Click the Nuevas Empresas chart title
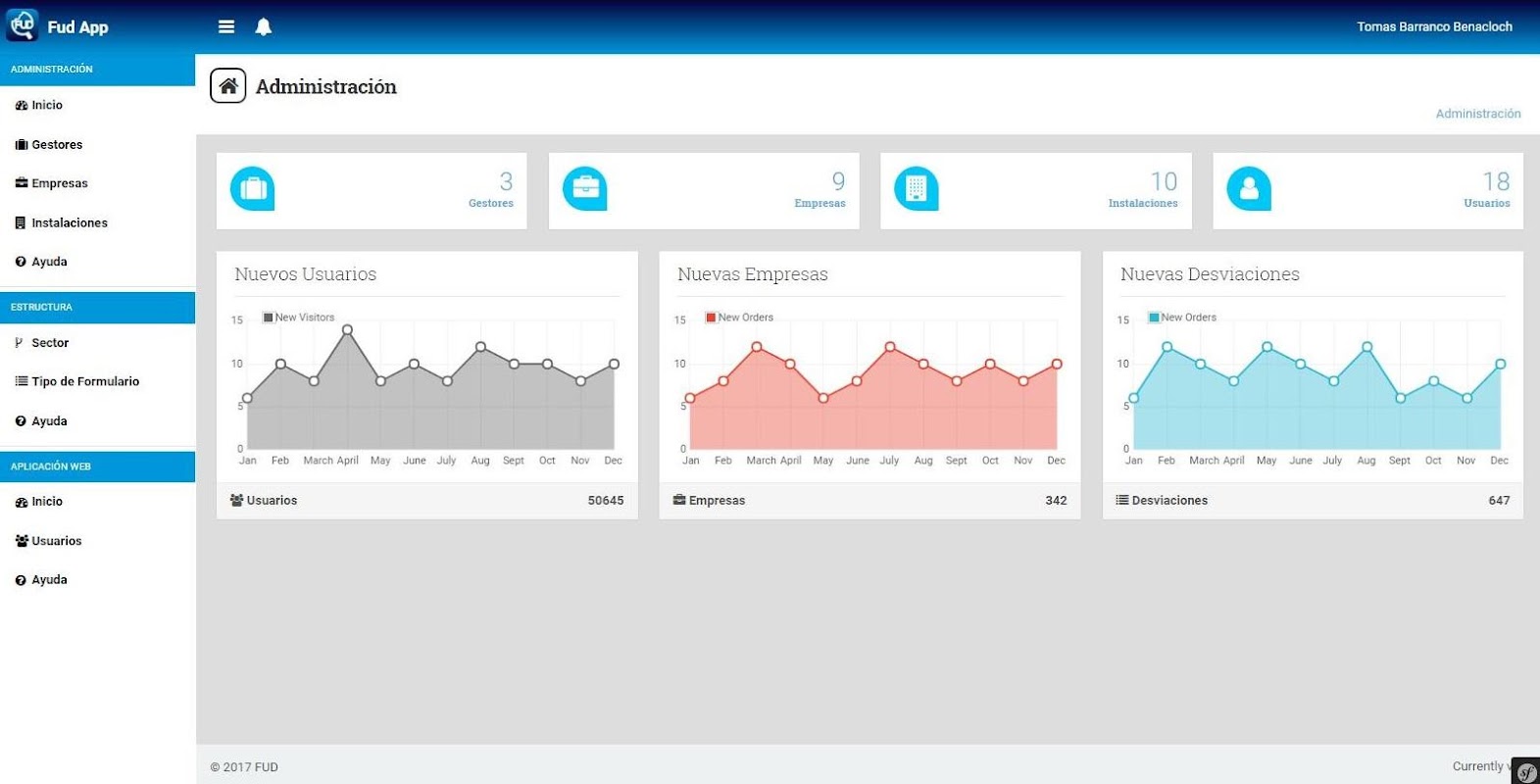 752,274
